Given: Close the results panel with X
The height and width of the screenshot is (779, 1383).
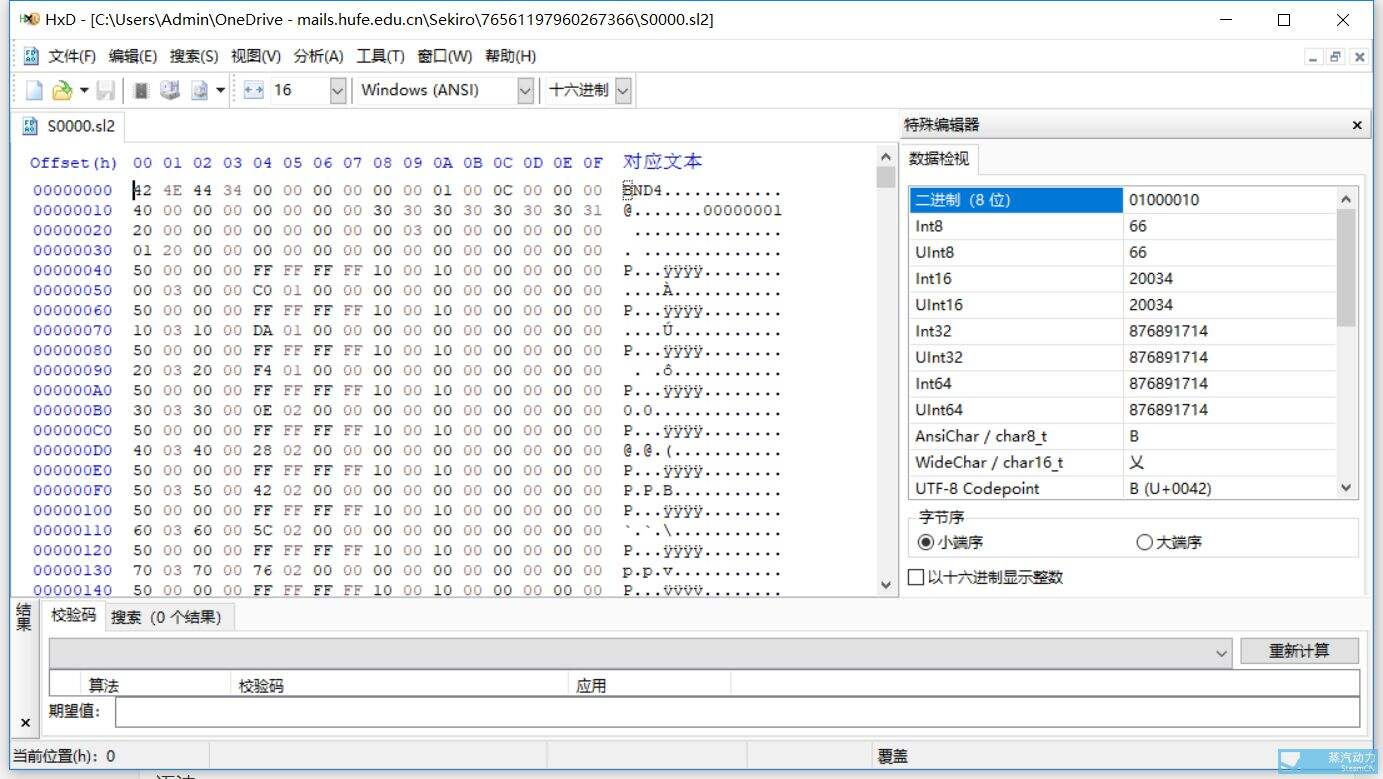Looking at the screenshot, I should (x=25, y=722).
